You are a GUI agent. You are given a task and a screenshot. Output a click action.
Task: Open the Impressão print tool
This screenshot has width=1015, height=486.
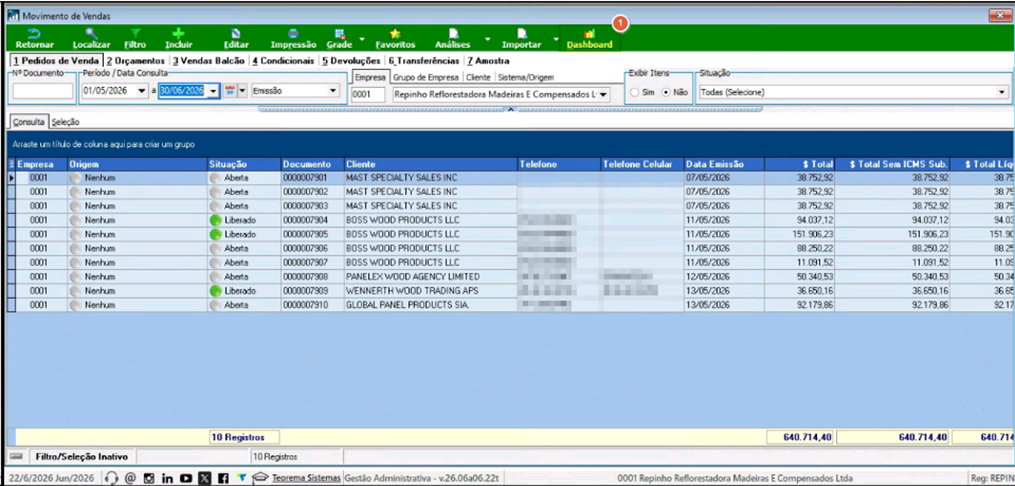pos(293,39)
